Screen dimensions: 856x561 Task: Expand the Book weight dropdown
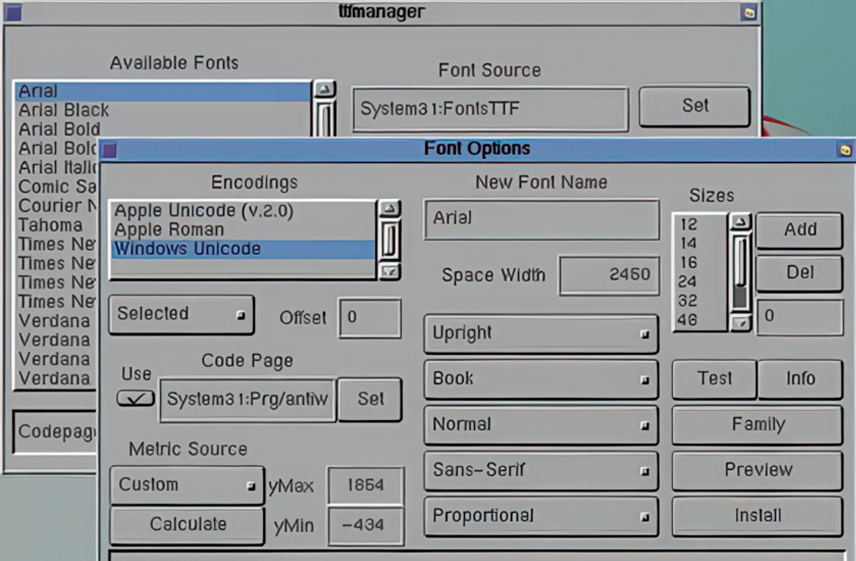[541, 379]
